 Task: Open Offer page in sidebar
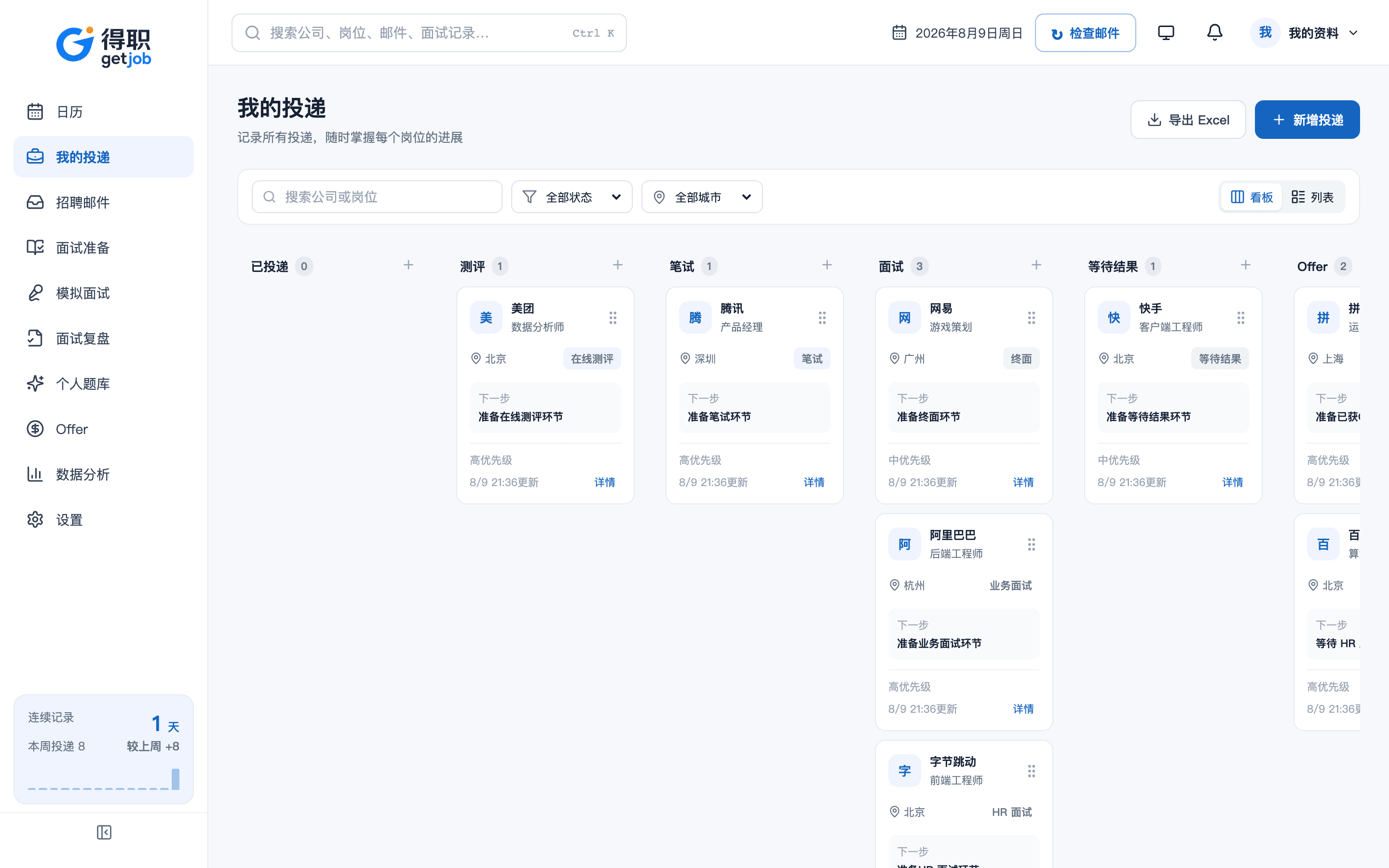[104, 429]
